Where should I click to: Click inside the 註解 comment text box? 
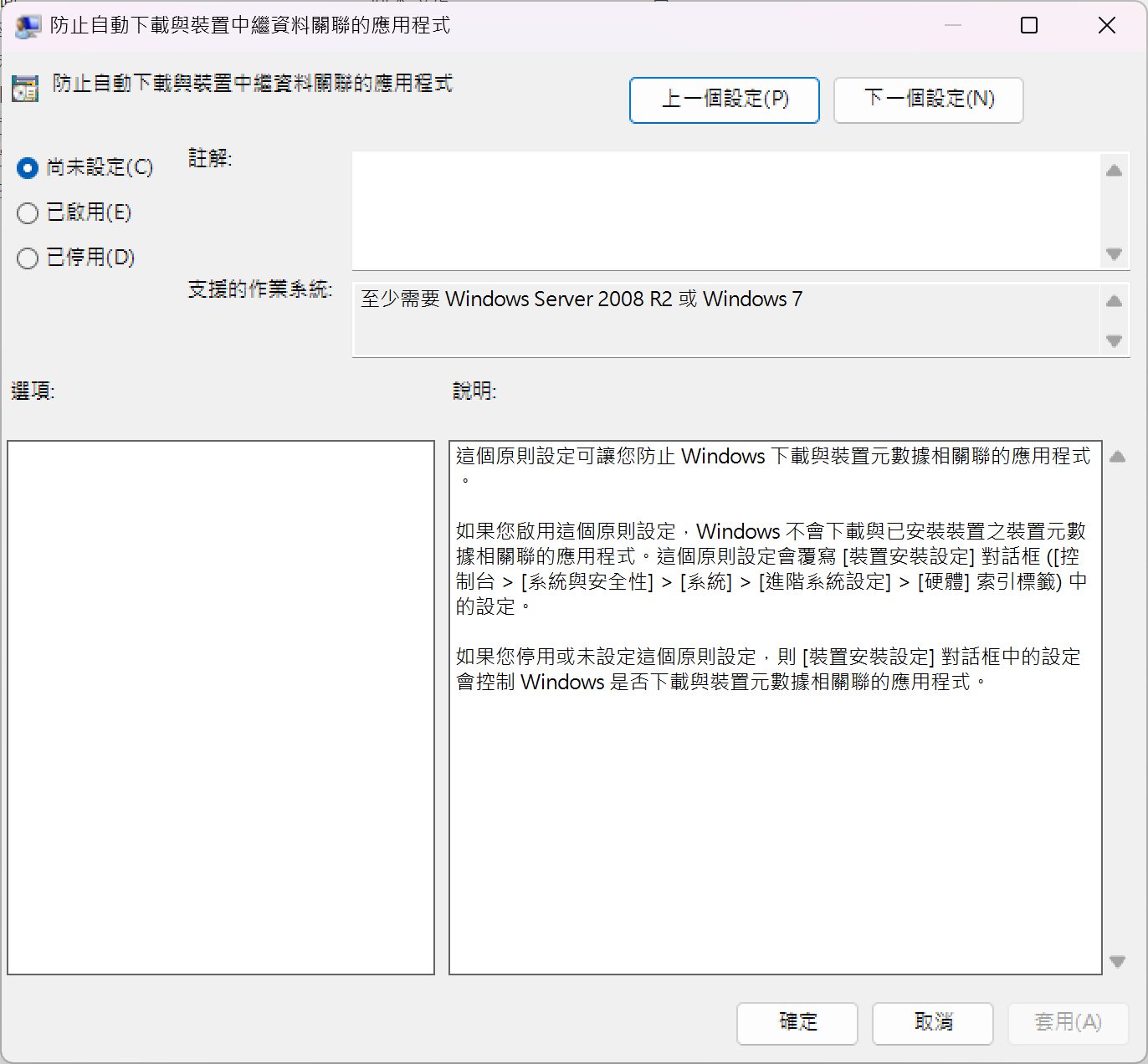(x=725, y=211)
